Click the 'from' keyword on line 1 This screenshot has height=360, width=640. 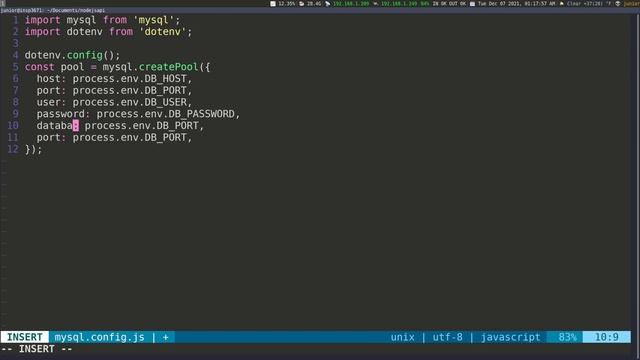coord(115,20)
